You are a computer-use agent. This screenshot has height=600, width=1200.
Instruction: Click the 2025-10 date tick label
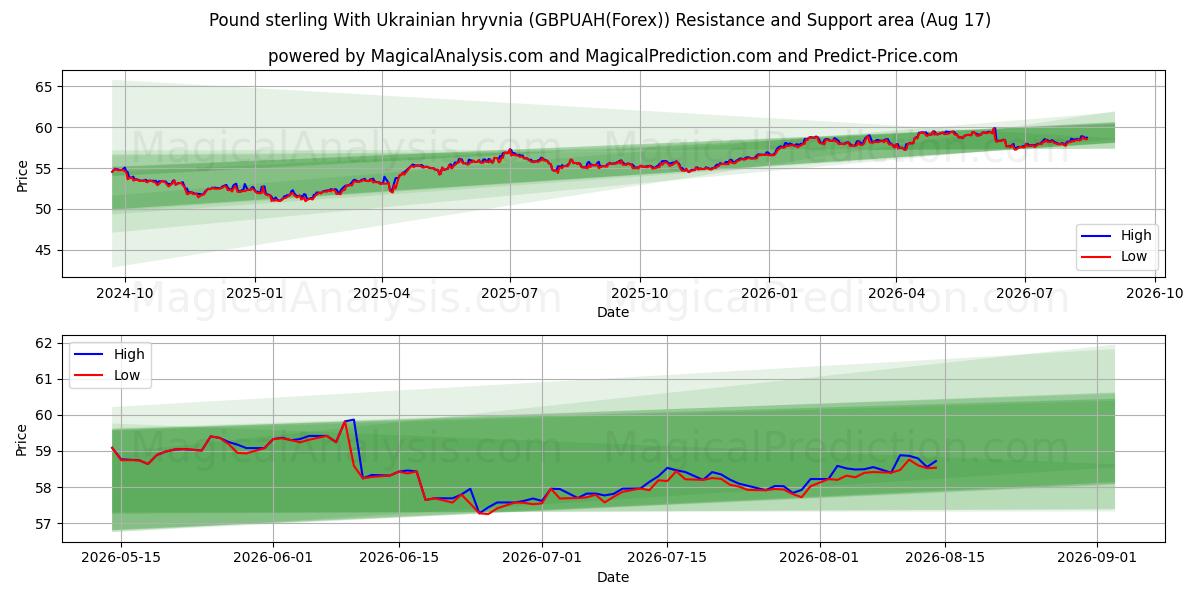[x=639, y=295]
